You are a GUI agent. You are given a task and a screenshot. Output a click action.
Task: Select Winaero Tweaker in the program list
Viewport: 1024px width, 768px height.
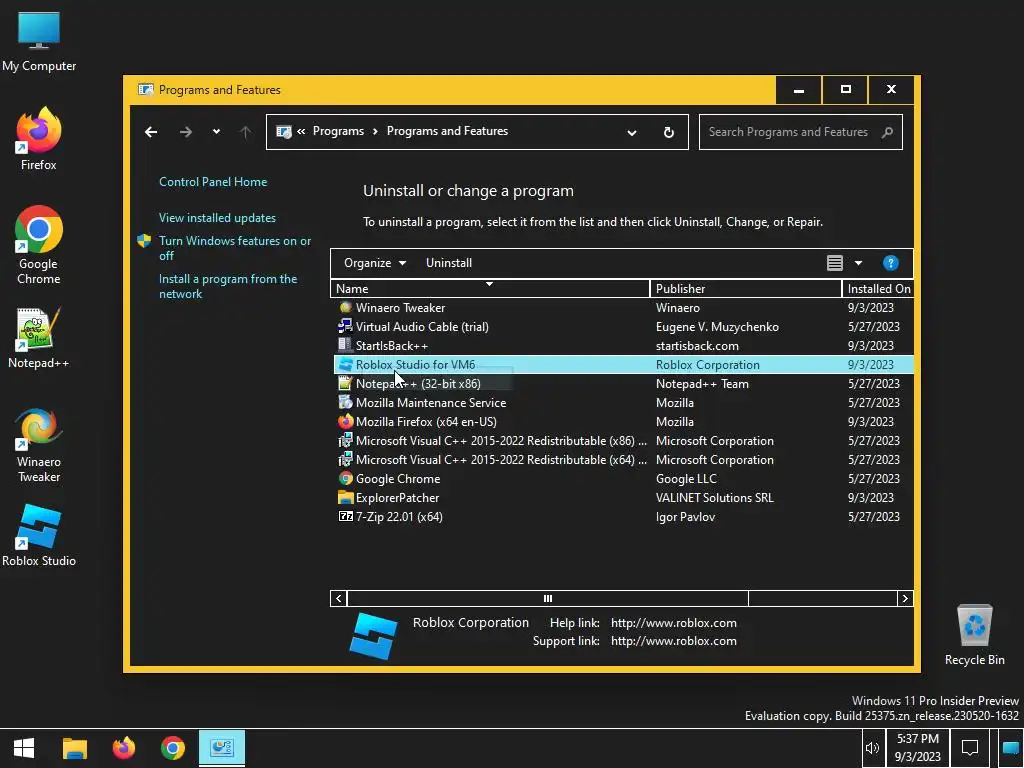tap(623, 308)
